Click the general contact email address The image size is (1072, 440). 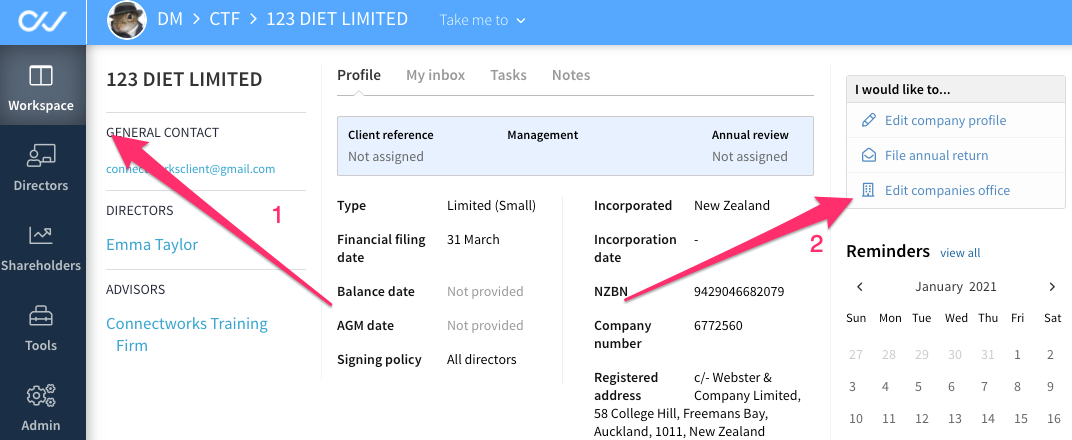point(191,169)
